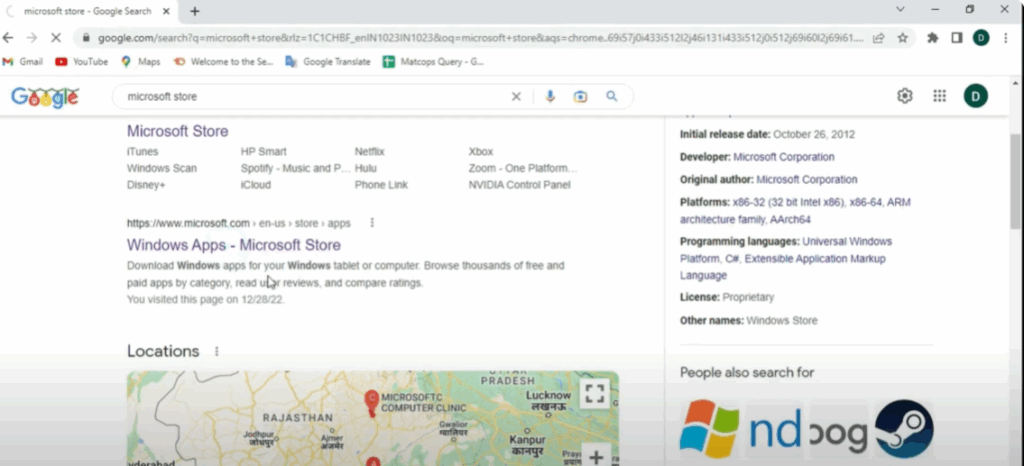1024x466 pixels.
Task: Click the address bar URL
Action: coord(480,38)
